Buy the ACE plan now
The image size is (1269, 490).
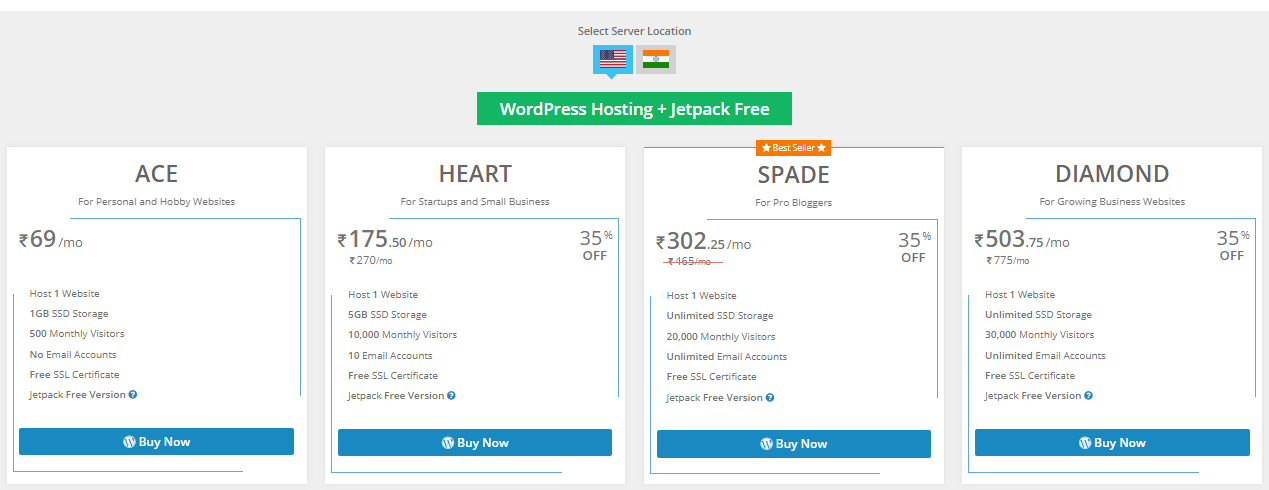(x=156, y=442)
